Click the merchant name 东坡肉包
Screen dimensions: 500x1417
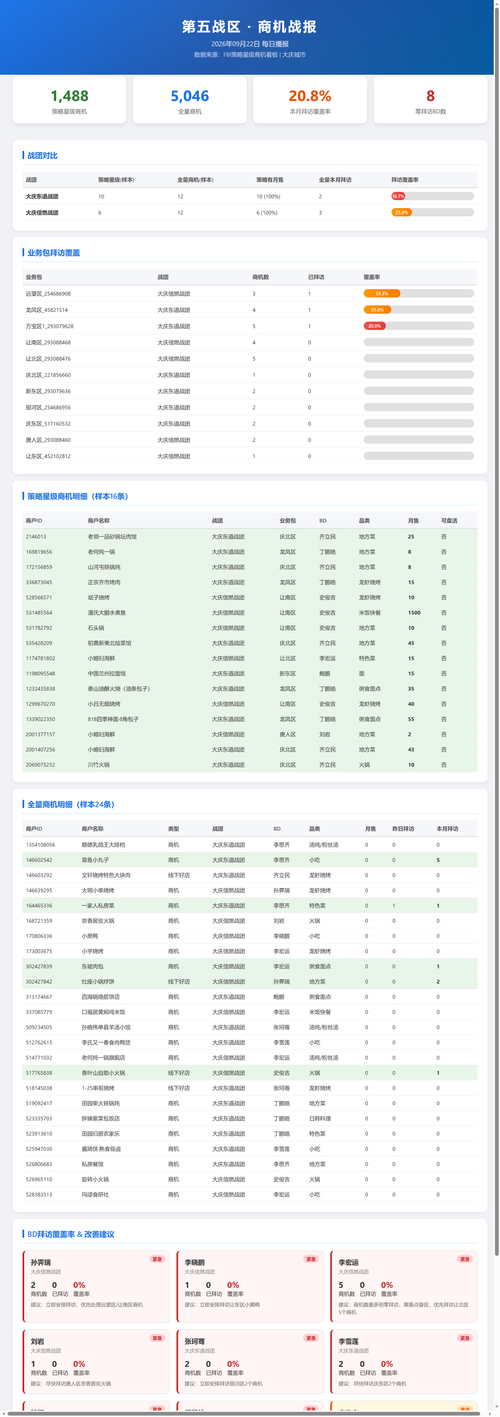point(93,966)
